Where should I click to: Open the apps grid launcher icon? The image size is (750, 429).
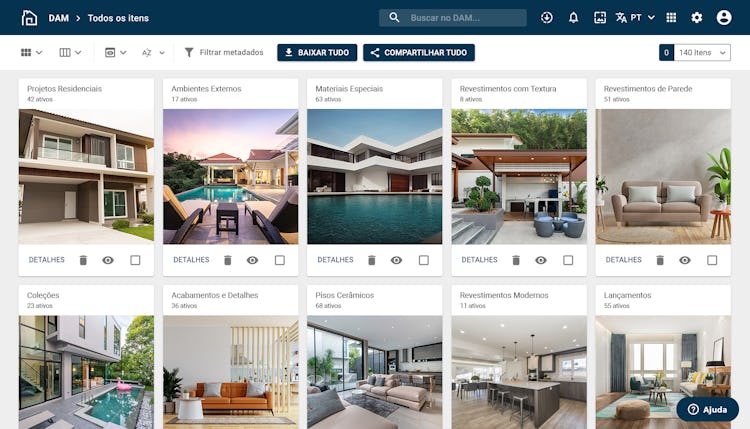click(x=671, y=18)
